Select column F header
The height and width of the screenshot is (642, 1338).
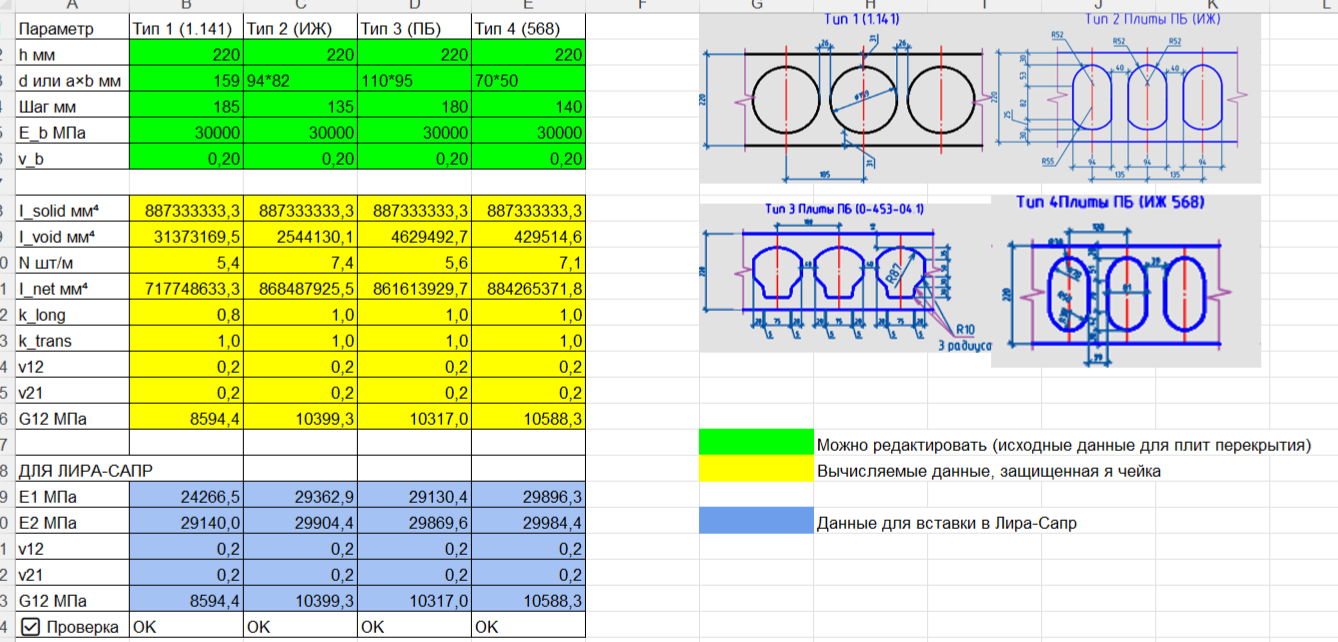click(641, 5)
